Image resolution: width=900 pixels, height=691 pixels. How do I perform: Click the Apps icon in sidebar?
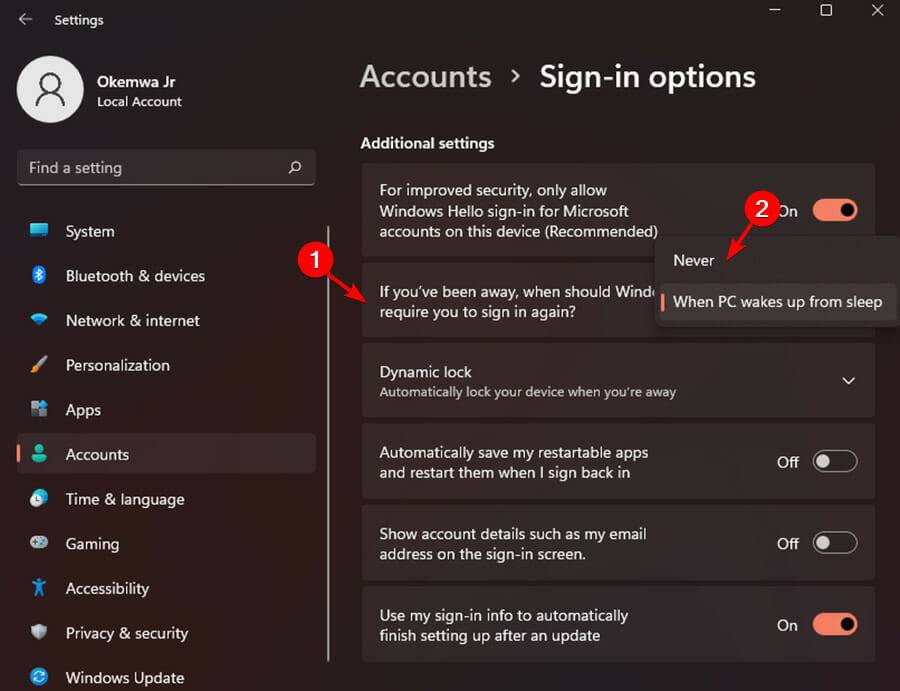coord(39,410)
